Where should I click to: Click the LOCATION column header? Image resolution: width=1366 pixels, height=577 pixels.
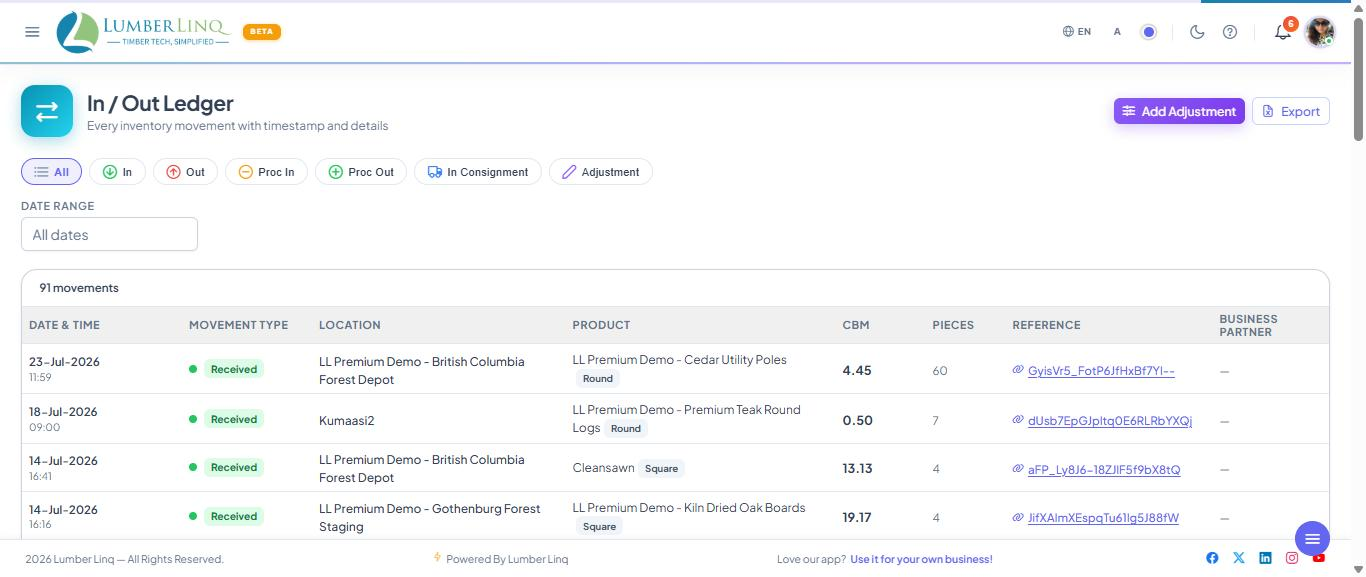pyautogui.click(x=349, y=325)
